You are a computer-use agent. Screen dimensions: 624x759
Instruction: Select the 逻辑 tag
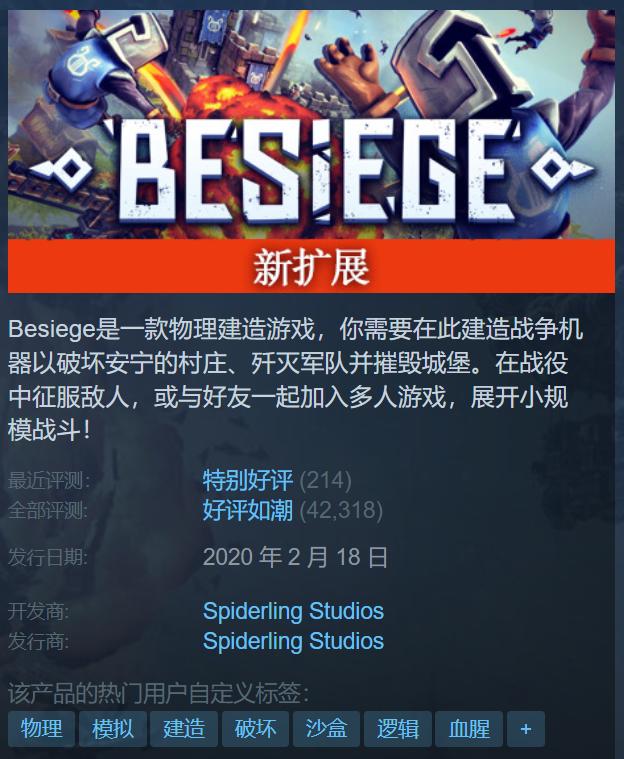(397, 729)
